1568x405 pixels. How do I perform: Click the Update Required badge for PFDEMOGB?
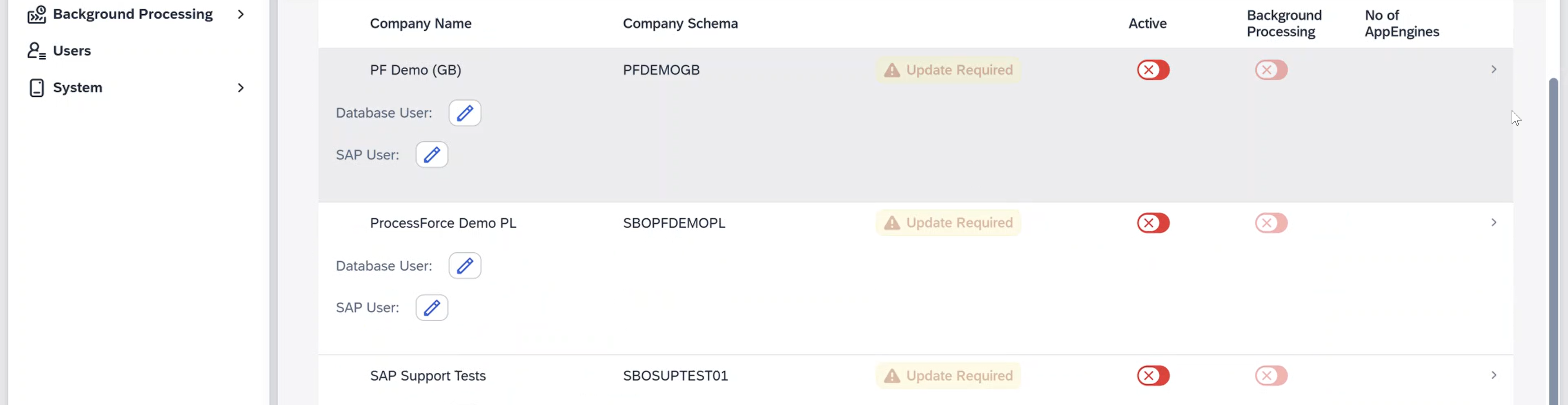point(959,69)
